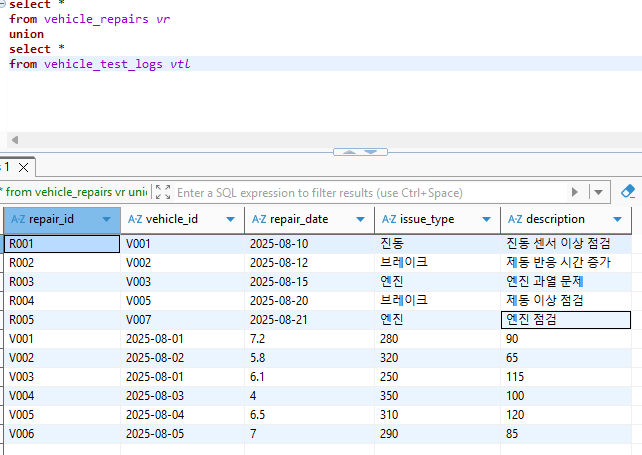Screen dimensions: 642x455
Task: Maximize the editor with the down arrow
Action: (x=371, y=152)
